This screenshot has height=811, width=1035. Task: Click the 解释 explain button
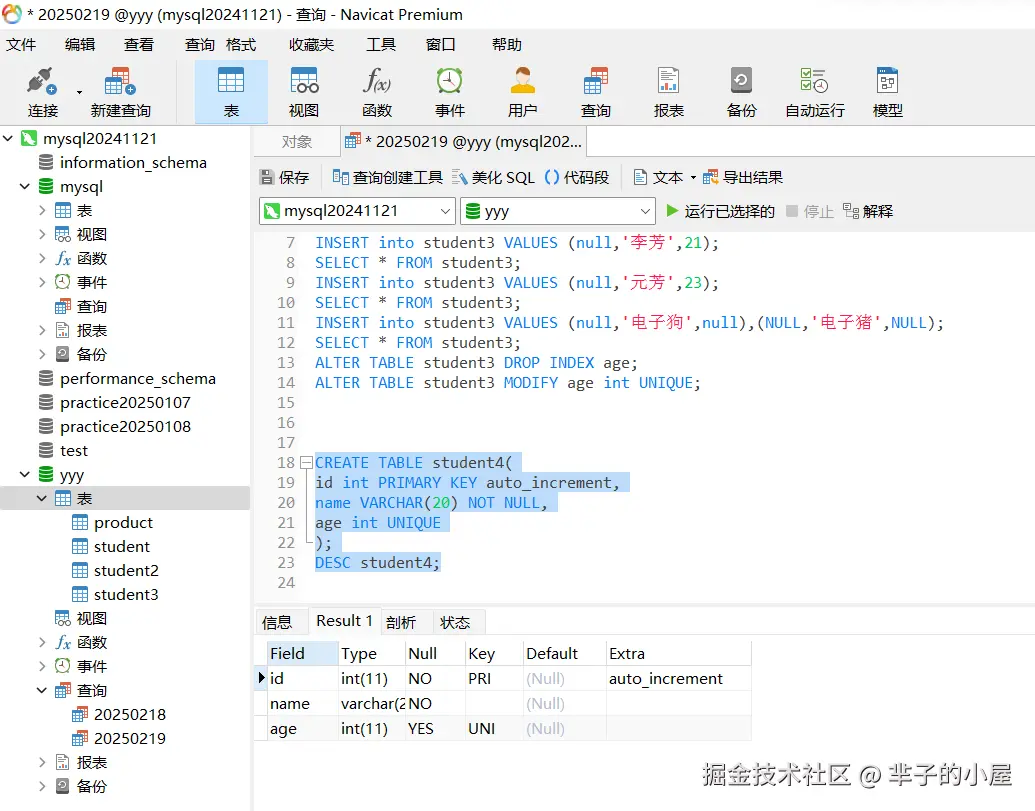coord(868,211)
